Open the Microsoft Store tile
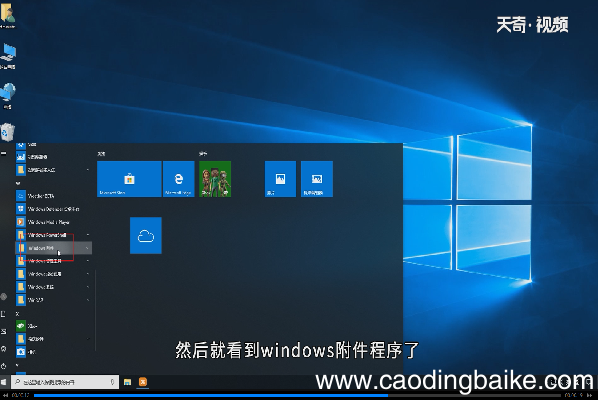 [129, 179]
